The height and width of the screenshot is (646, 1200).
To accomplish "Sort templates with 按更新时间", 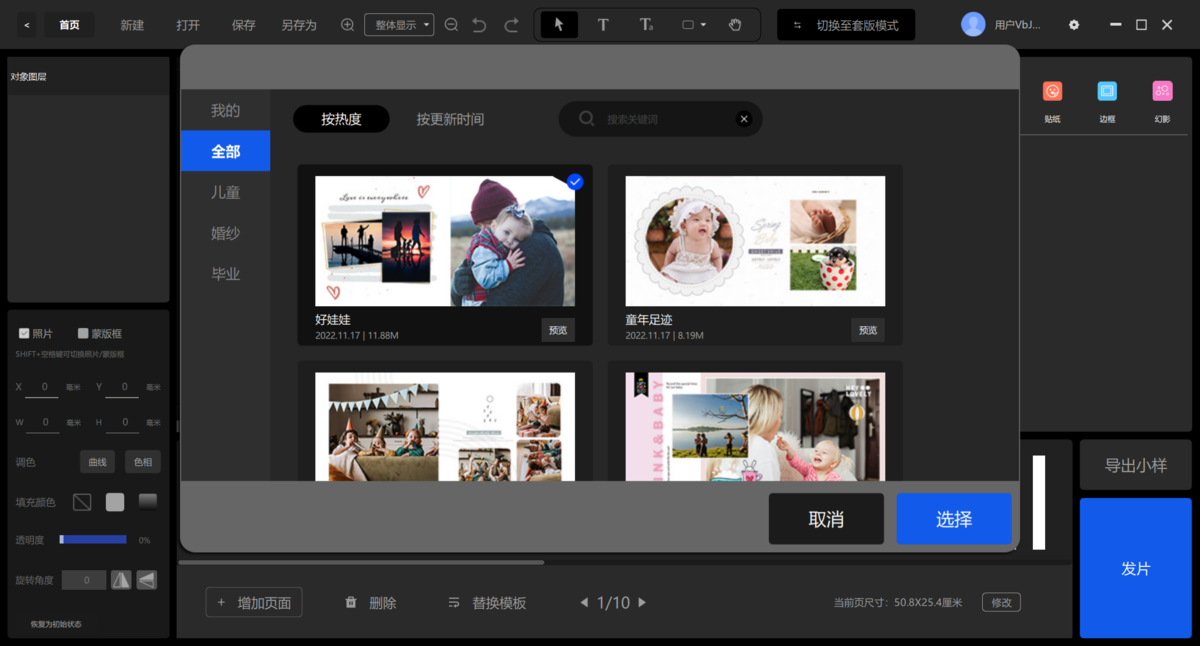I will click(x=450, y=119).
